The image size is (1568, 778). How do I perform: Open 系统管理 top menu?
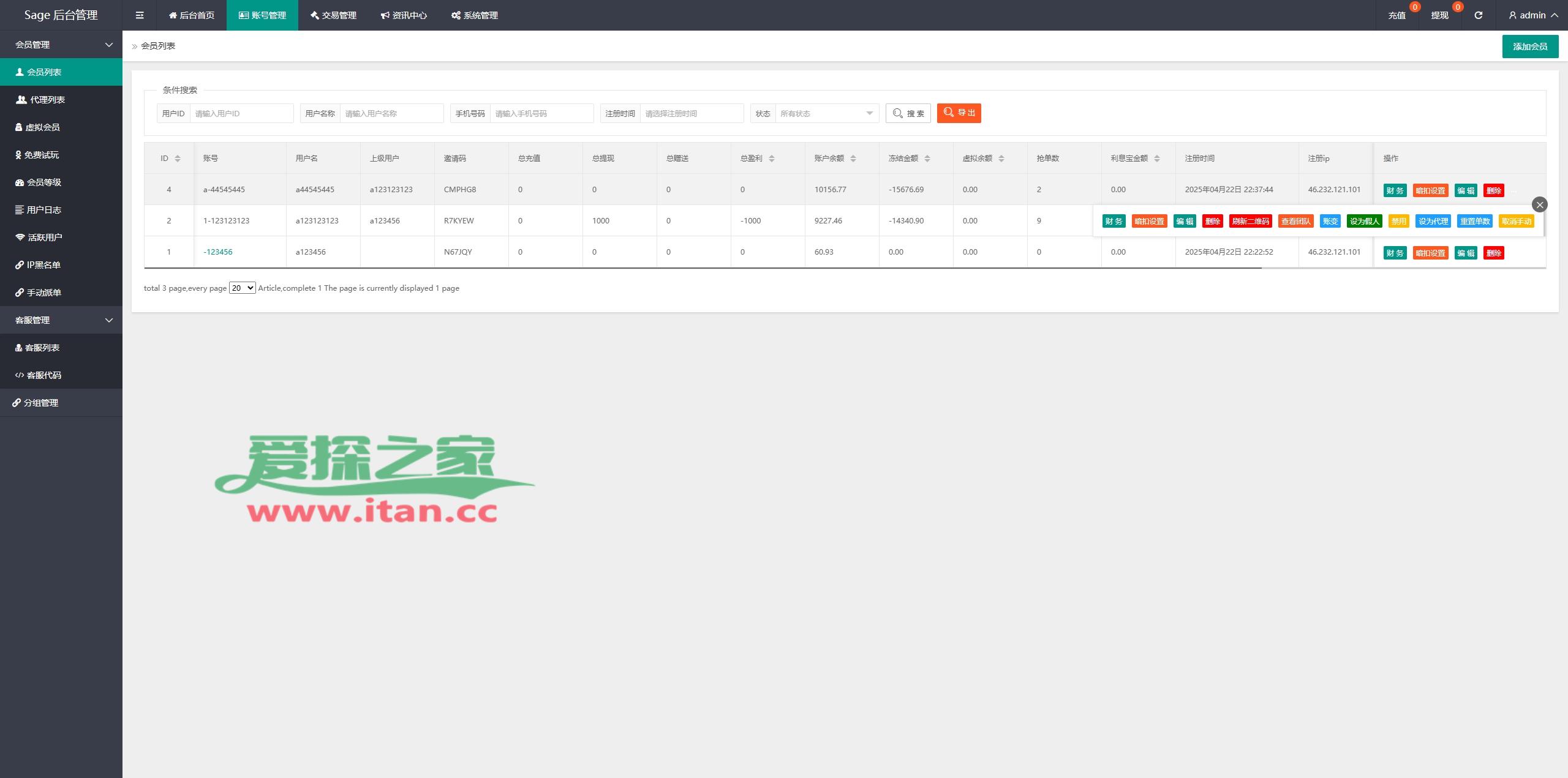click(x=475, y=15)
